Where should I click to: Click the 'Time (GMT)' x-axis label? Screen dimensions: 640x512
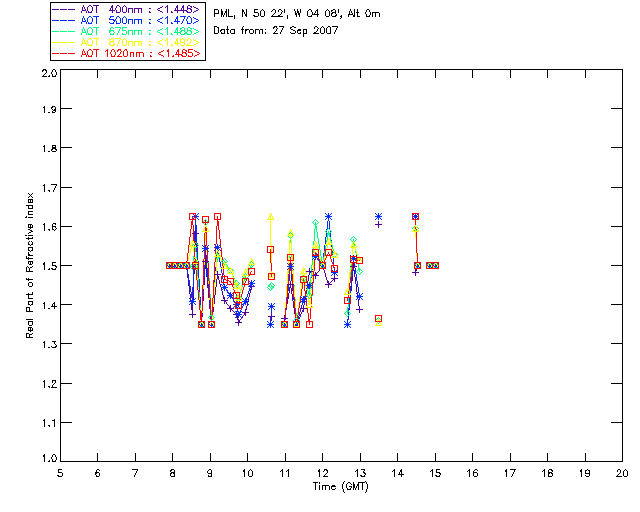(x=340, y=487)
